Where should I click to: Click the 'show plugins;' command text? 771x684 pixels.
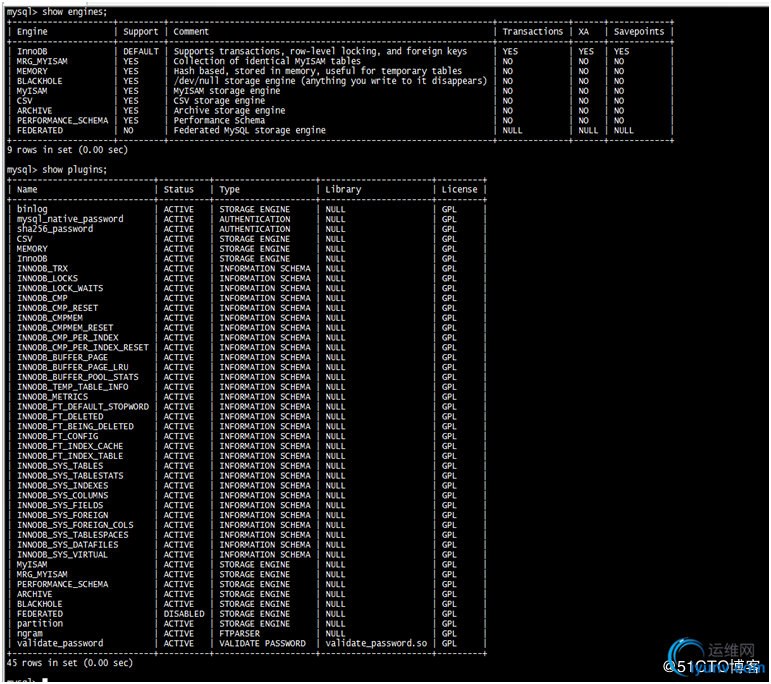coord(74,170)
